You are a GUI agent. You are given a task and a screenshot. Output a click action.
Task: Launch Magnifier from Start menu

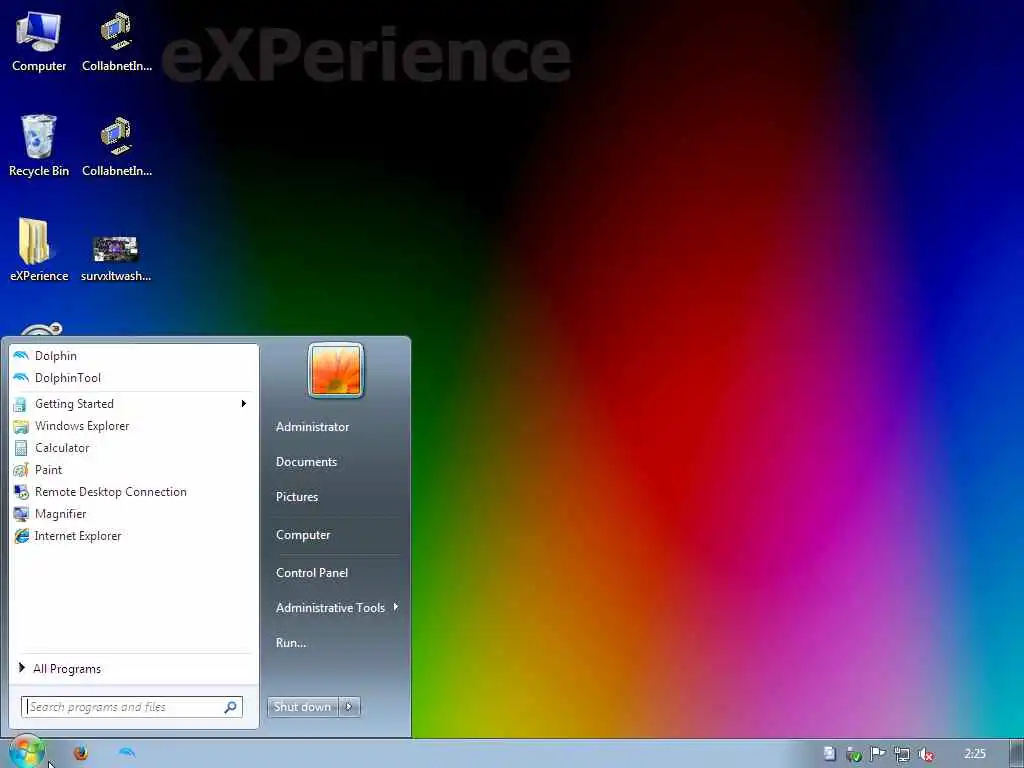click(133, 514)
